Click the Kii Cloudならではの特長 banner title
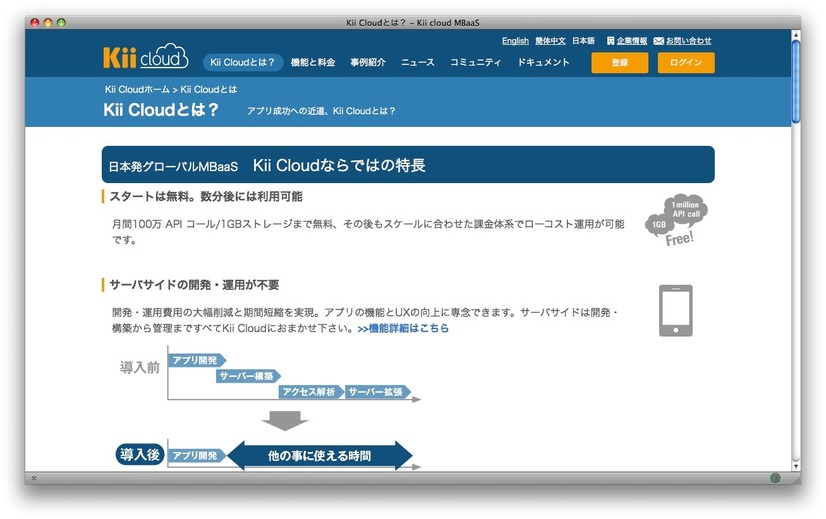This screenshot has width=826, height=519. point(339,165)
